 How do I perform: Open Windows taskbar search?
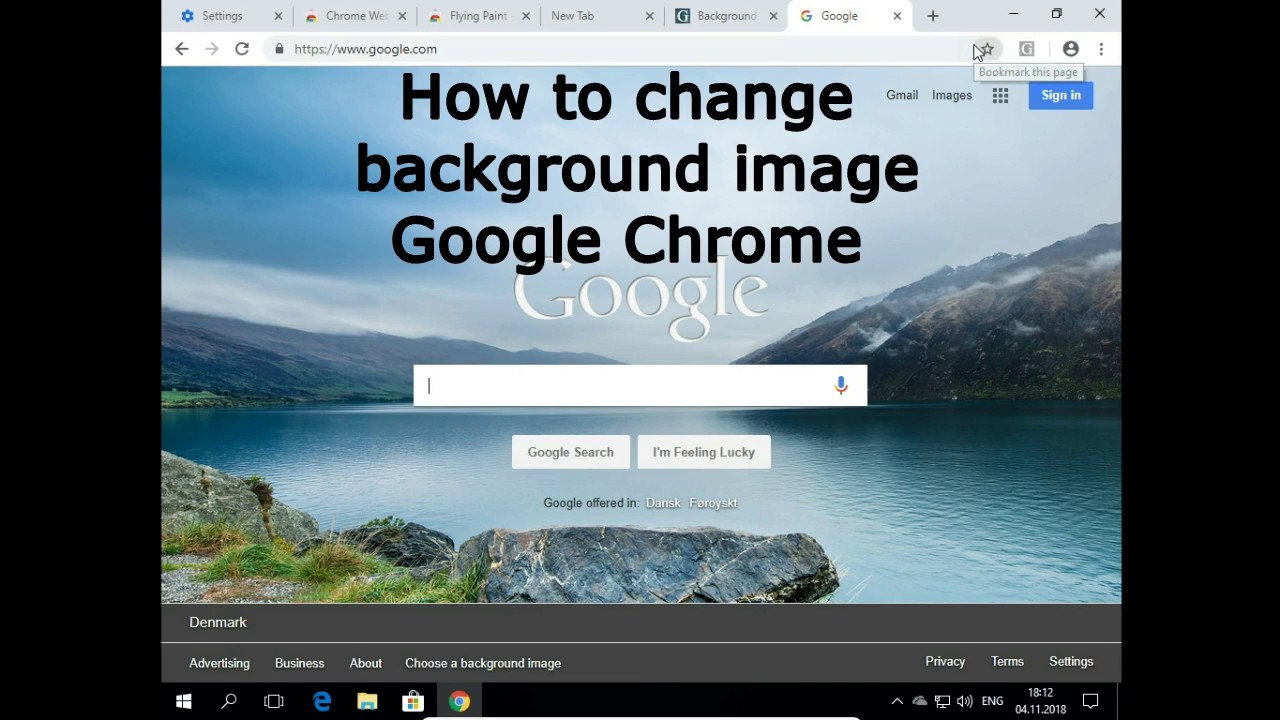[229, 702]
